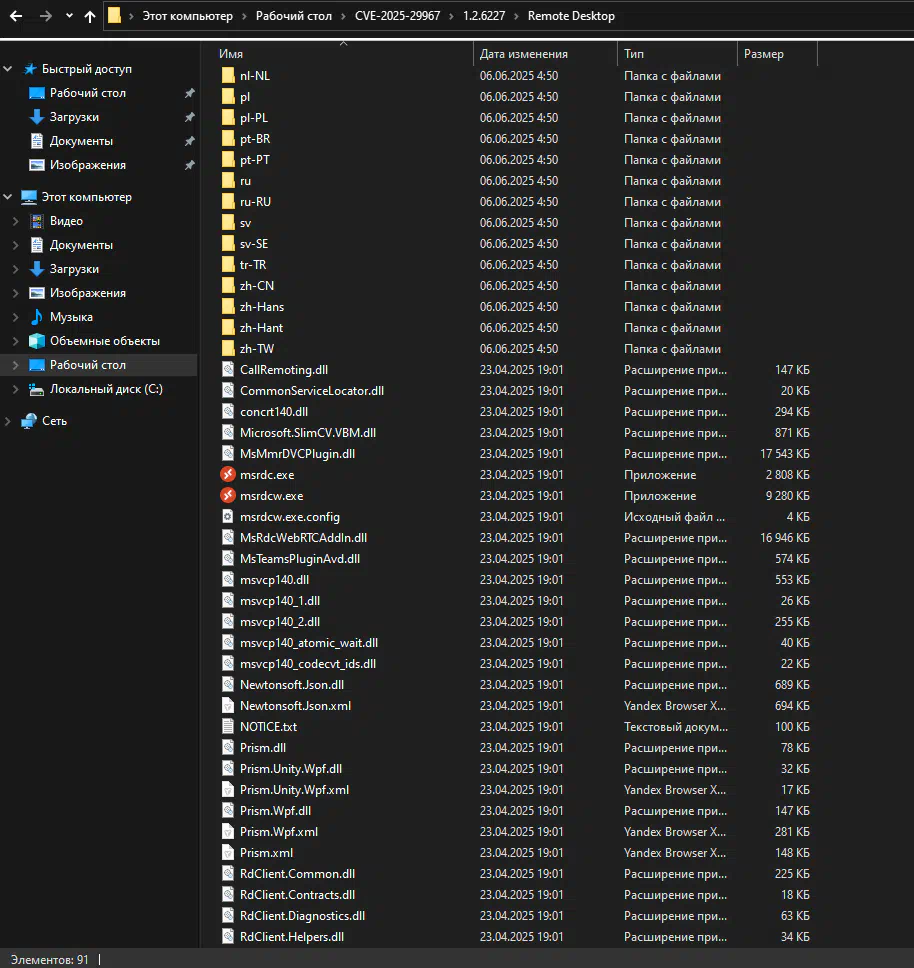Click the Быстрый доступ star icon
Screen dimensions: 914x968
pyautogui.click(x=30, y=69)
